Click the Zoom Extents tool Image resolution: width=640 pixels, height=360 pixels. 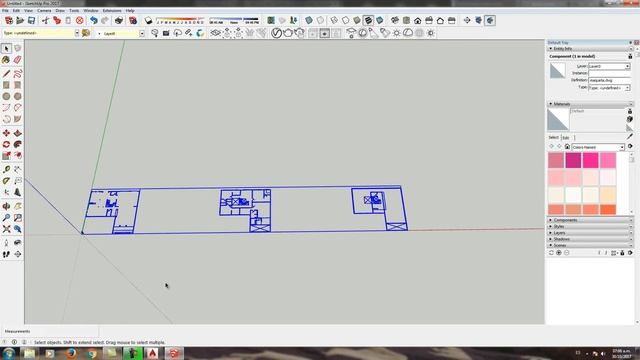coord(6,229)
